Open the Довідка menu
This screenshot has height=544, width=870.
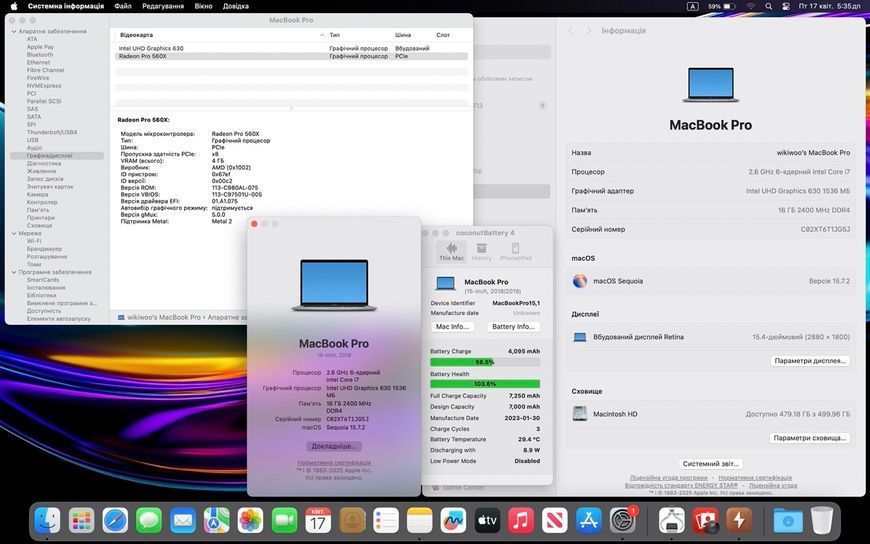point(236,6)
